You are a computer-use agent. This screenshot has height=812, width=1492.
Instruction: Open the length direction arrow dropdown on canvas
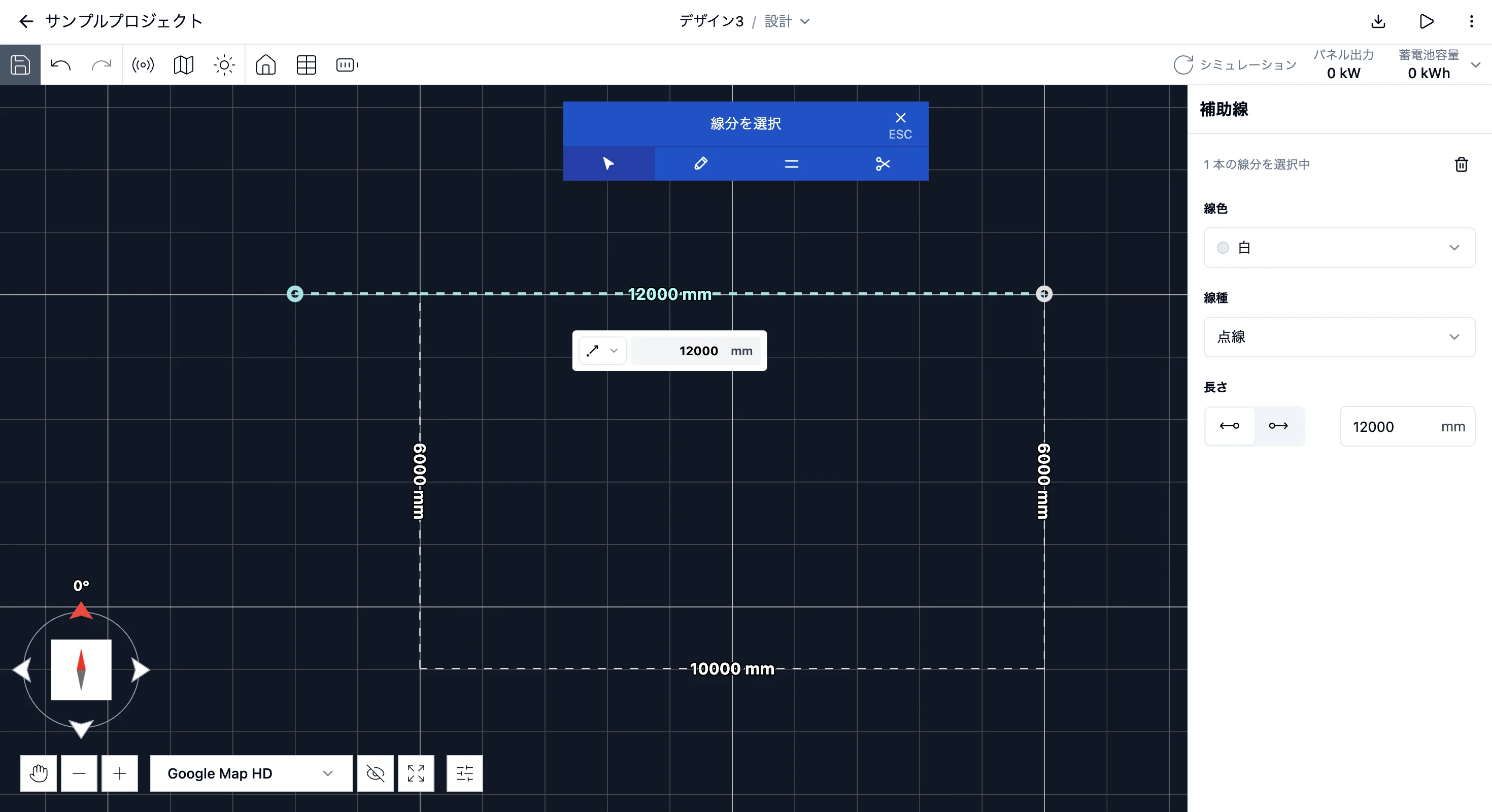tap(602, 350)
